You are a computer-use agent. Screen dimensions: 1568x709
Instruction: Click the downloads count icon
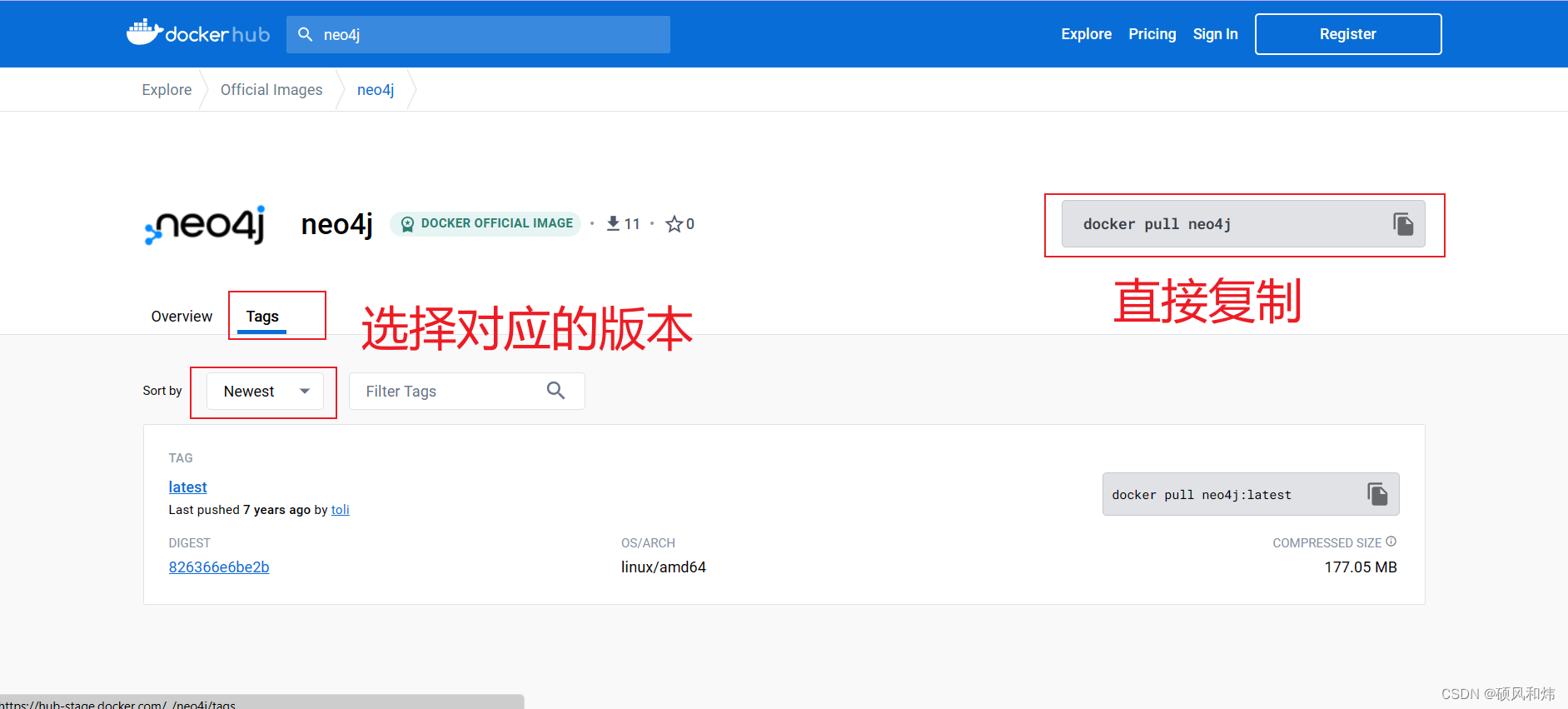pyautogui.click(x=613, y=223)
